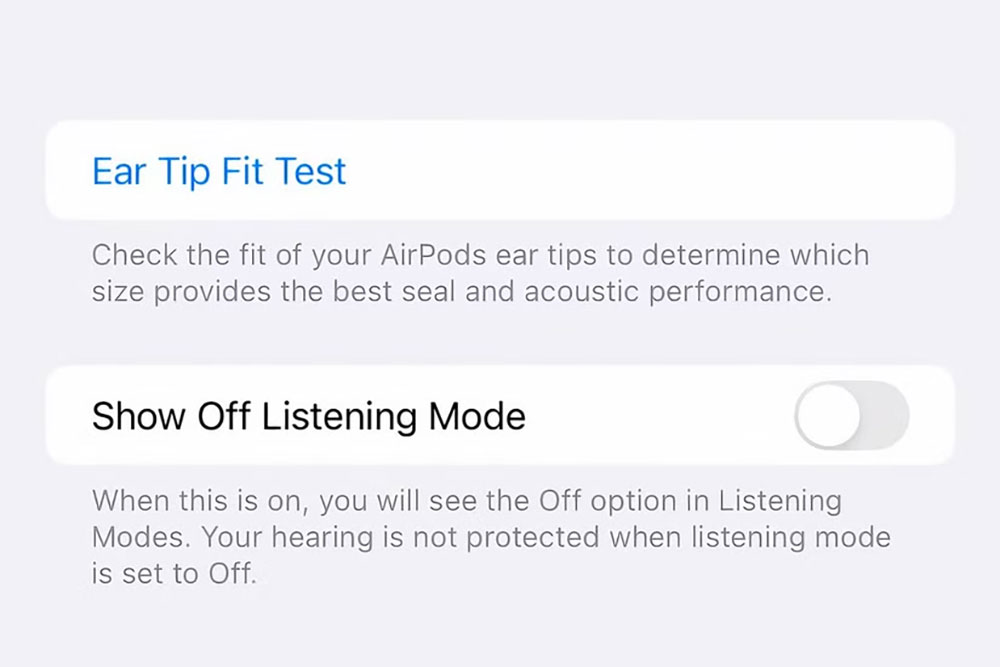Toggle Show Off Listening Mode switch
The width and height of the screenshot is (1000, 667).
click(x=851, y=416)
